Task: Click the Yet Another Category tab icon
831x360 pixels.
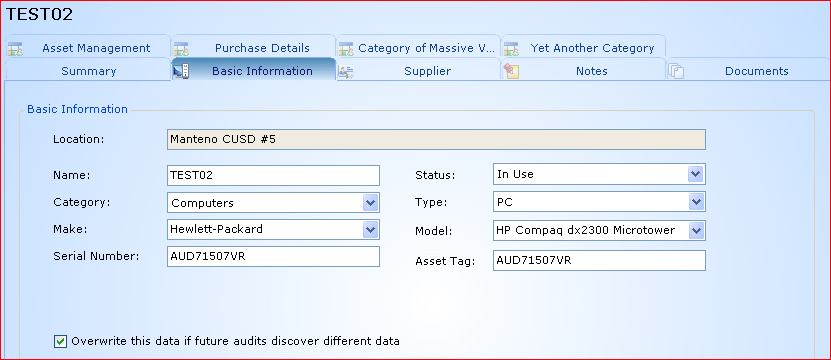Action: tap(511, 49)
